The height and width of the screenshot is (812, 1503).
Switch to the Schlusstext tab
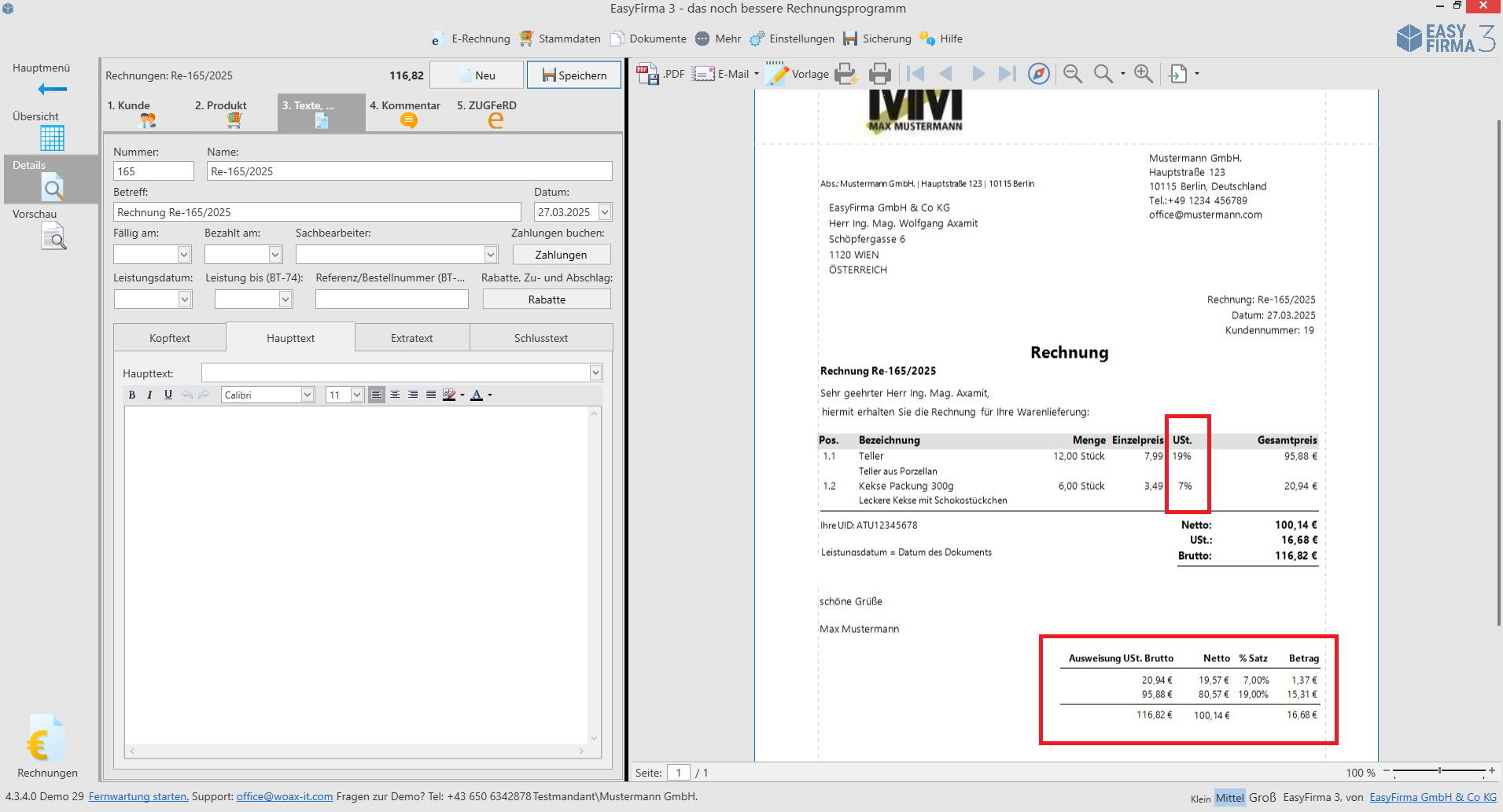[x=541, y=338]
